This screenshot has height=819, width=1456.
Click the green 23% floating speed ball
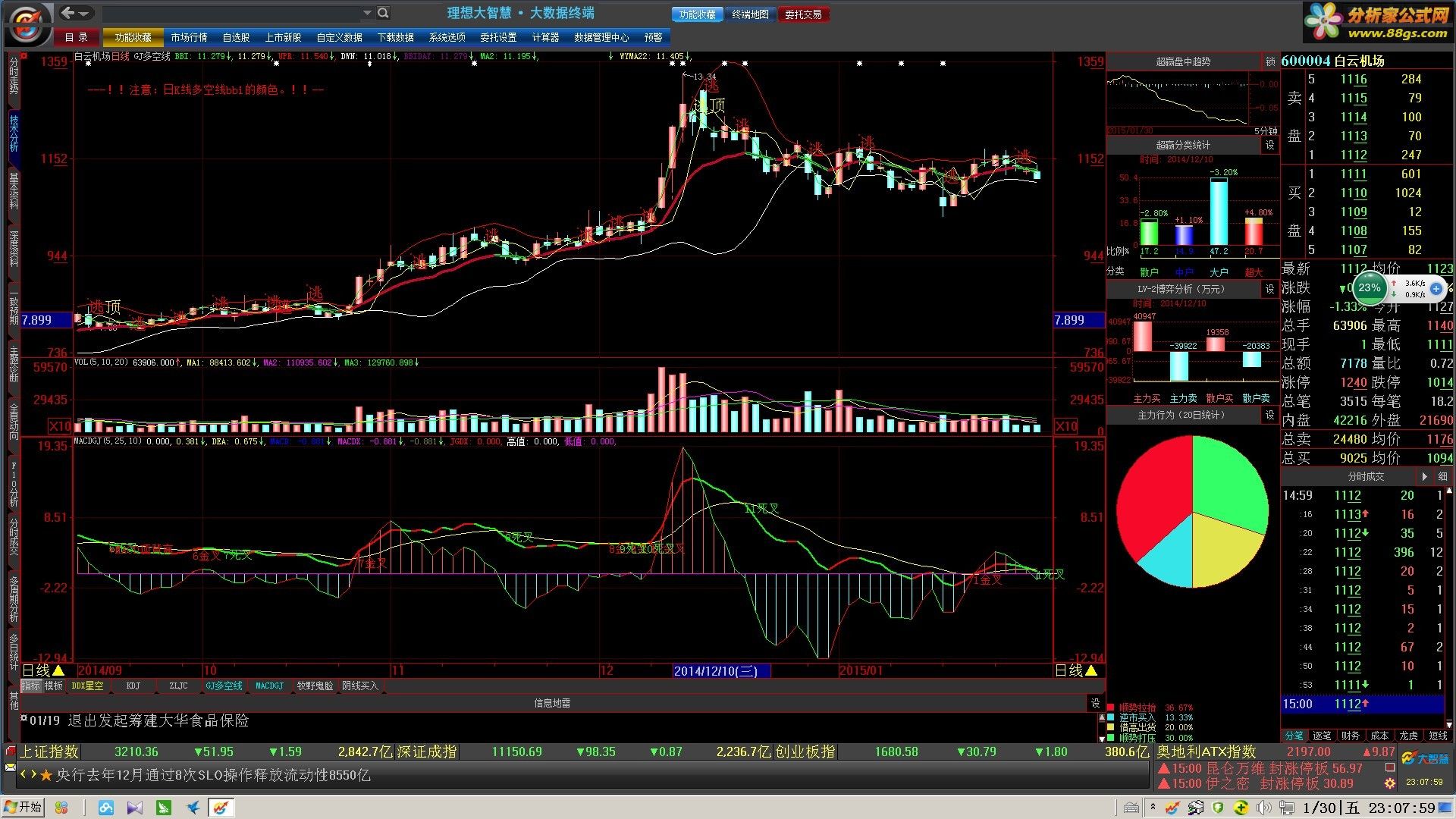click(x=1369, y=287)
